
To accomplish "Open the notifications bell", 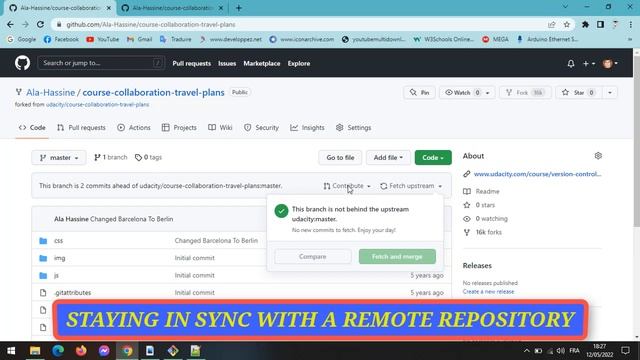I will [571, 64].
